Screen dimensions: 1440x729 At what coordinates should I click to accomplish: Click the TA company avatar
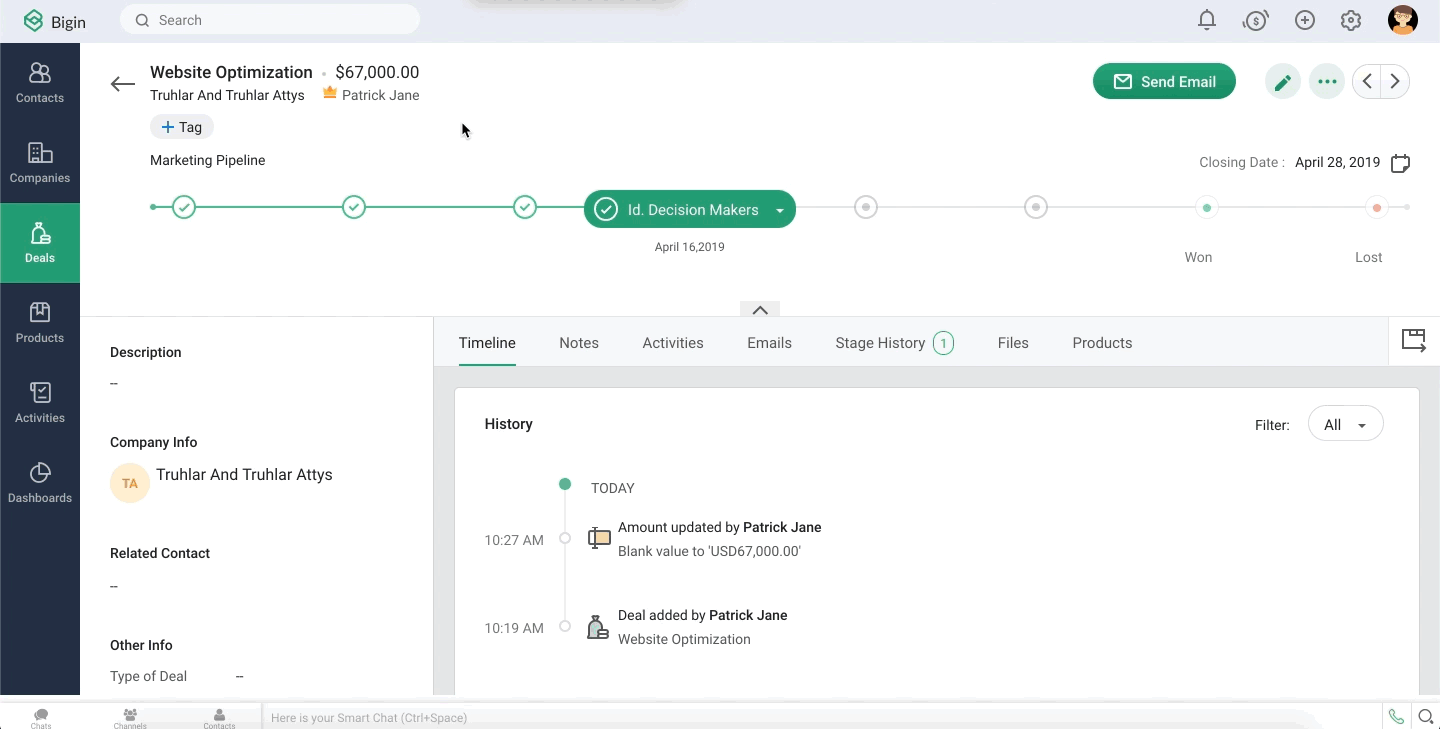[130, 483]
